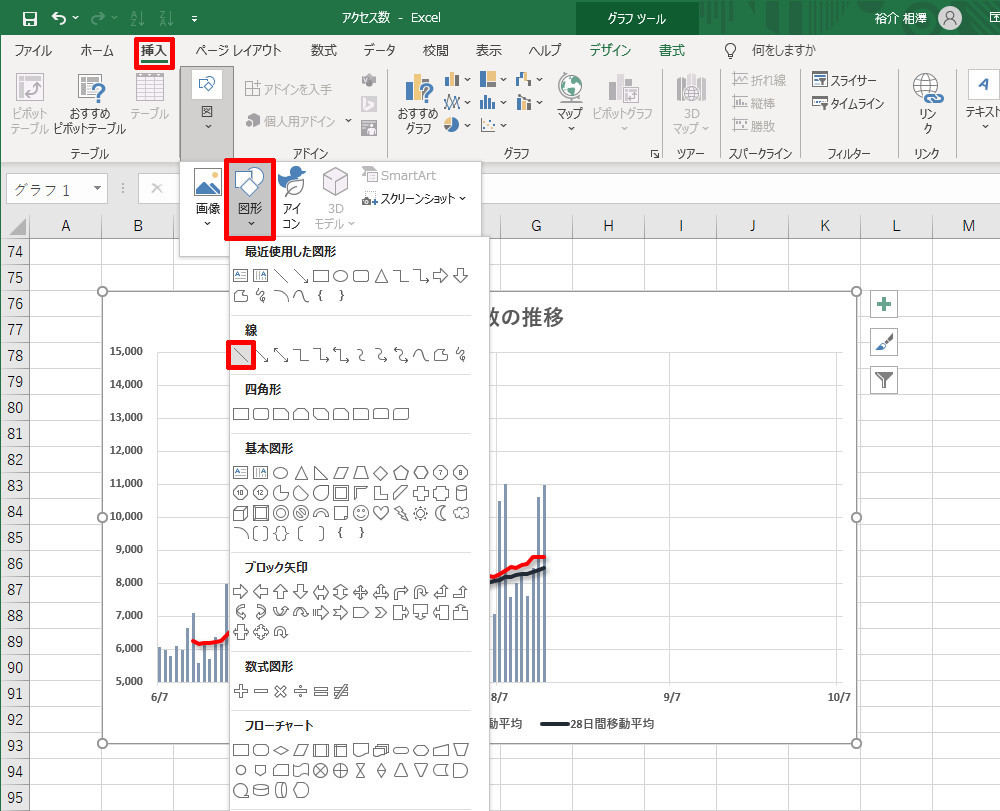Open the chart 書式 tab
The image size is (1000, 811).
click(x=672, y=50)
